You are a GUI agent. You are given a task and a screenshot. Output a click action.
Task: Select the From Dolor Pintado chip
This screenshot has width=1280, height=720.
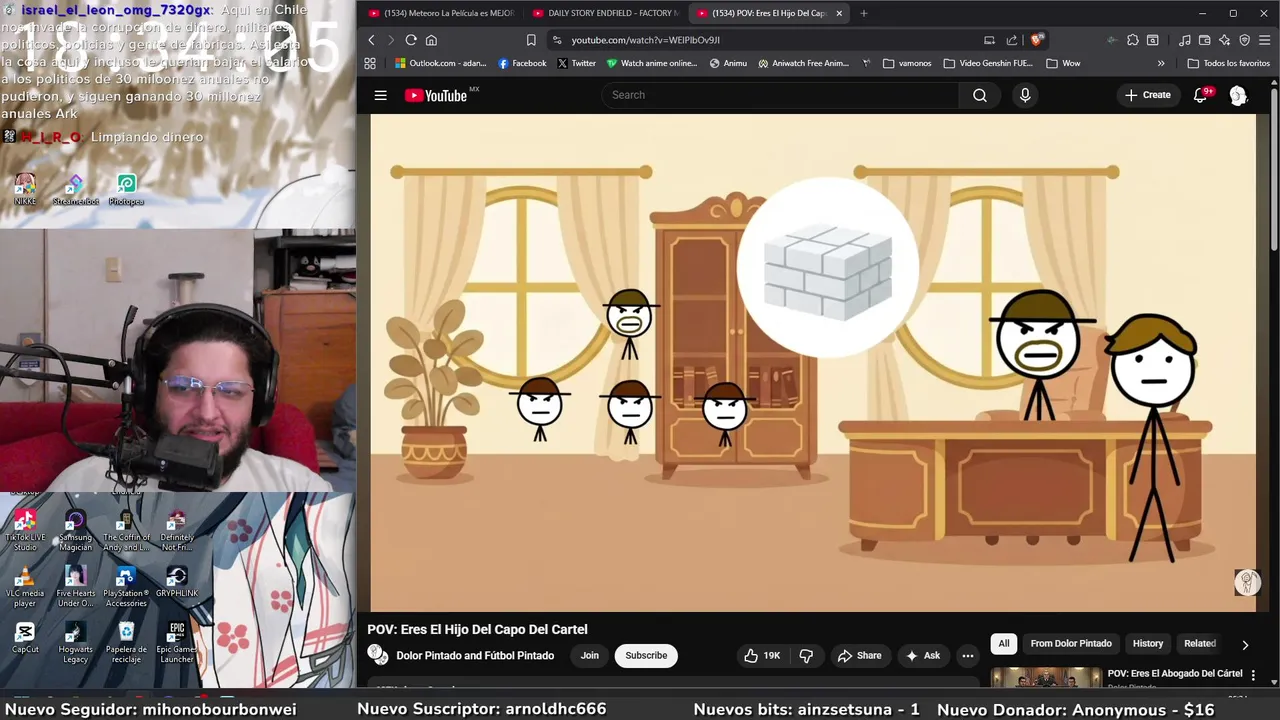click(1071, 643)
